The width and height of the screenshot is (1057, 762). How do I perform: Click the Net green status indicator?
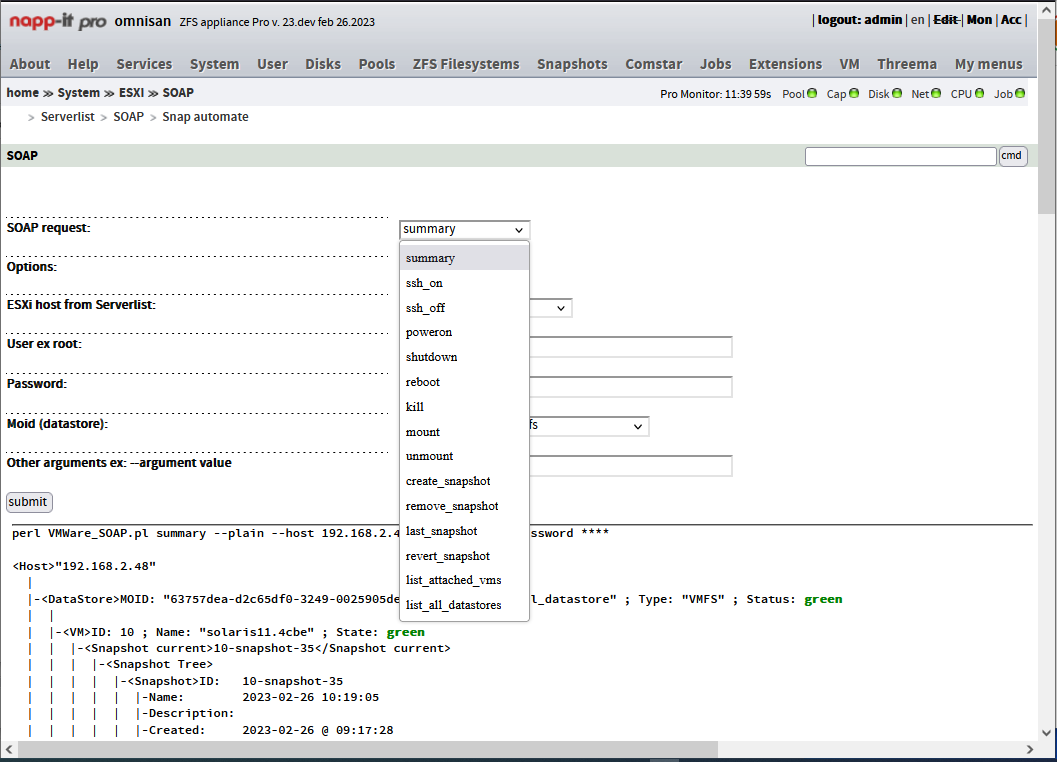(x=936, y=94)
